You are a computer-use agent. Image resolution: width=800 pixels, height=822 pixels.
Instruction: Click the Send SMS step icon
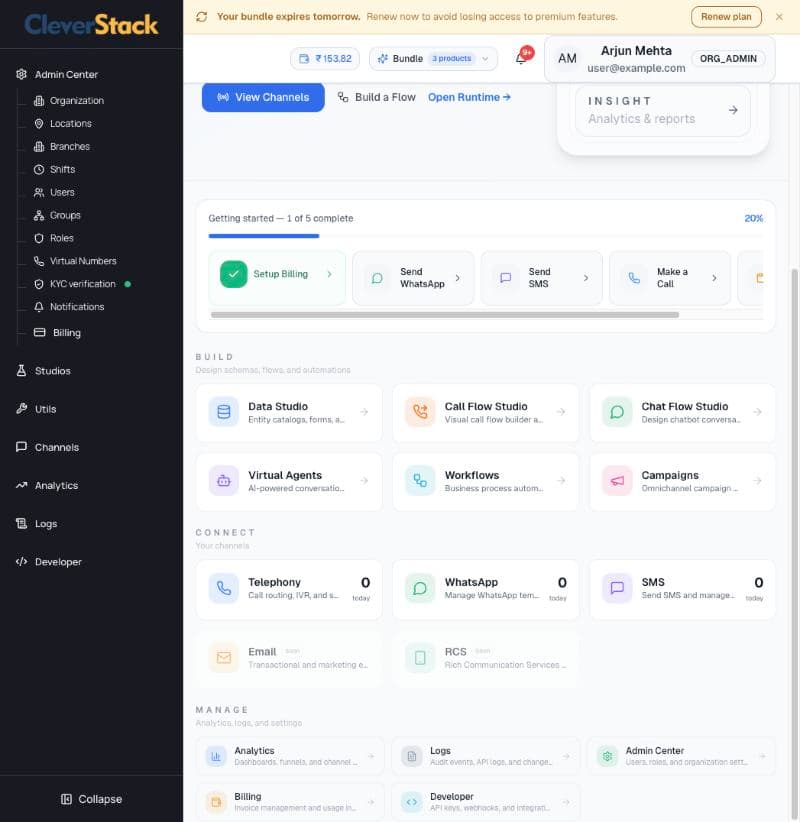tap(505, 278)
